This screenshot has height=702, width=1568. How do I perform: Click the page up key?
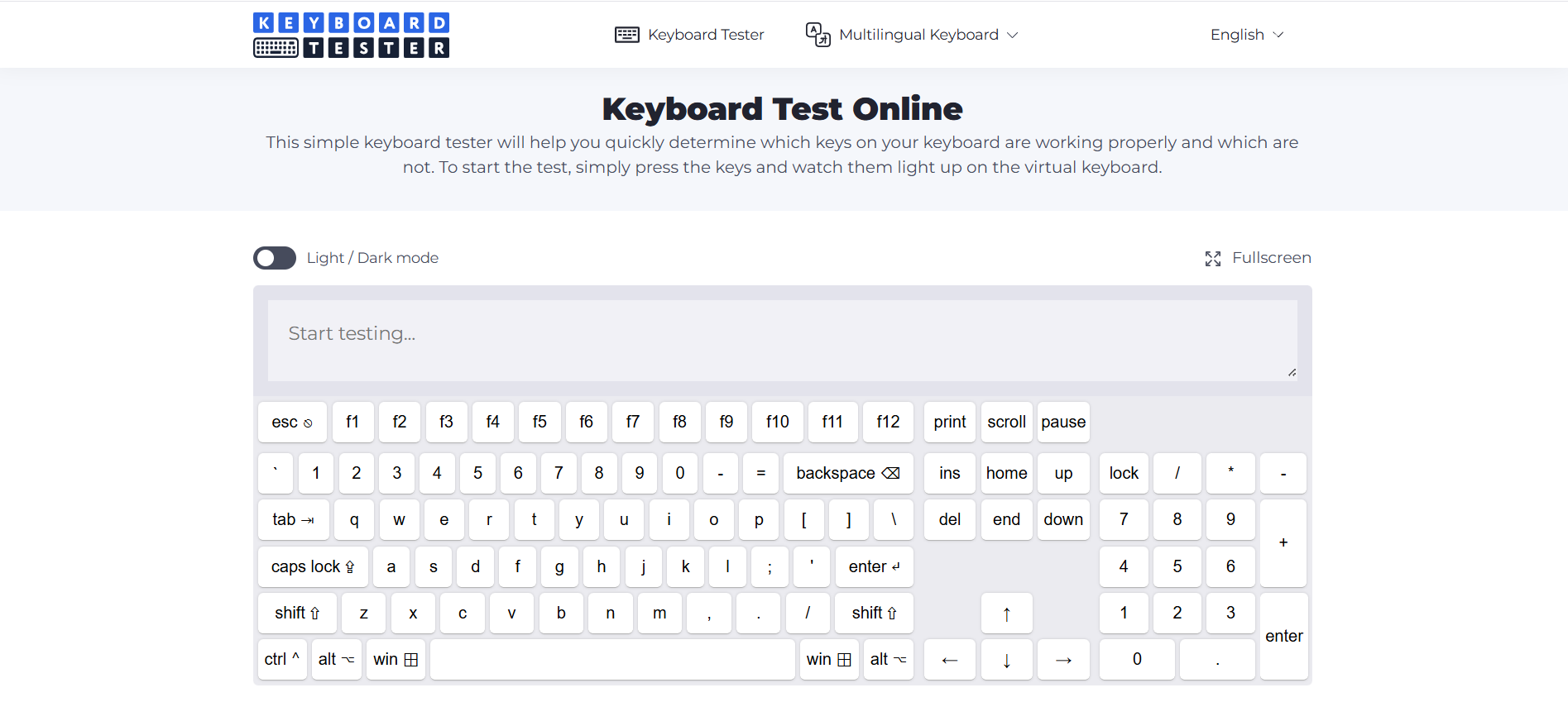pos(1064,473)
